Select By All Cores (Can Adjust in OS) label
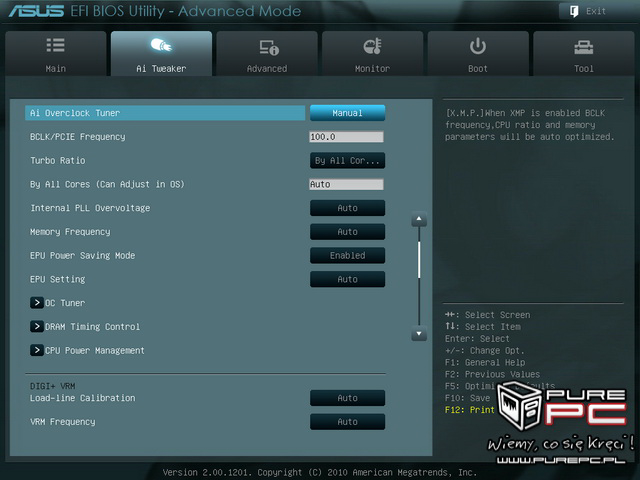The image size is (640, 480). (107, 184)
